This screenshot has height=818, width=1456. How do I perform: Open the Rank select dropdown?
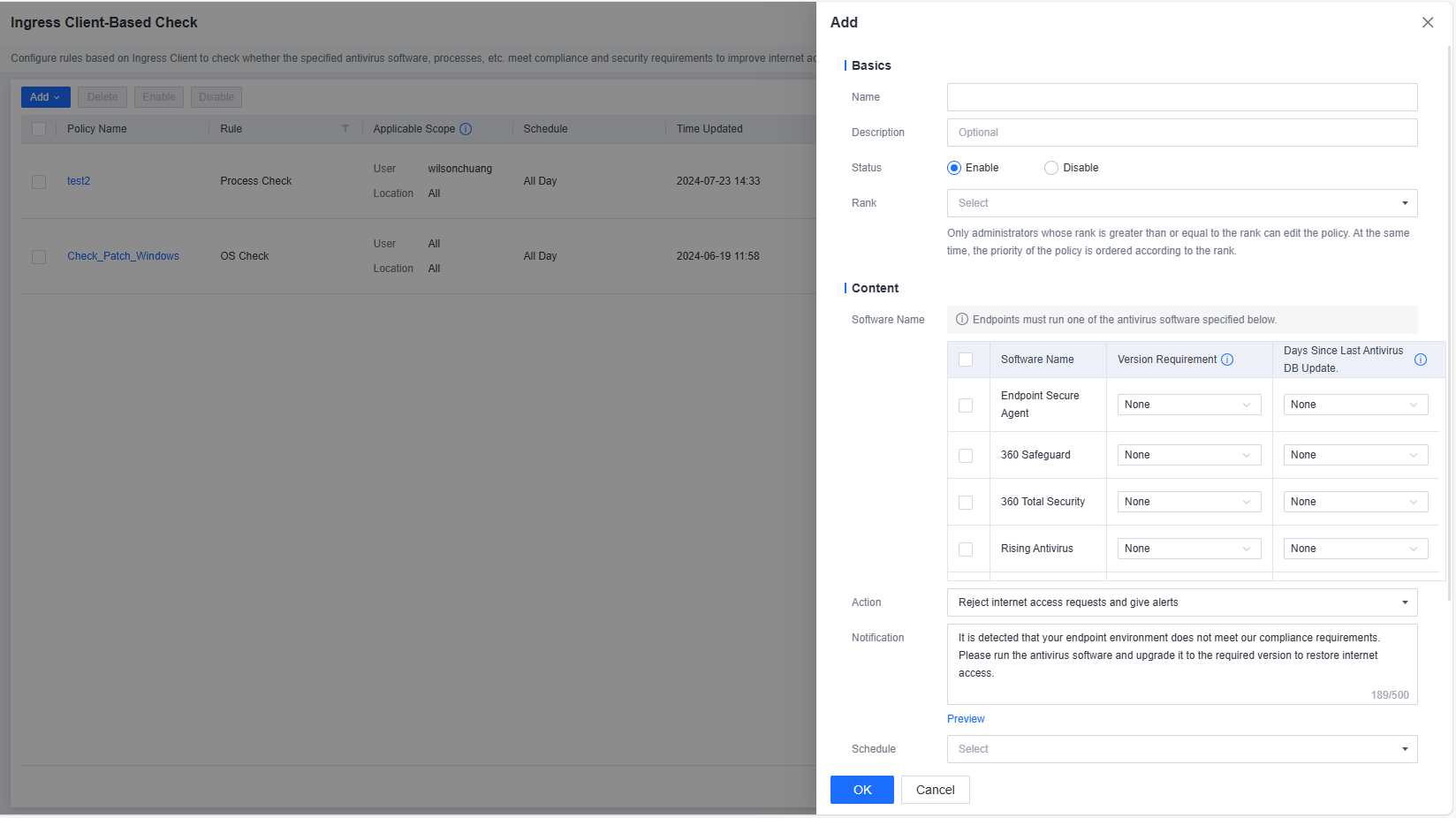tap(1182, 203)
